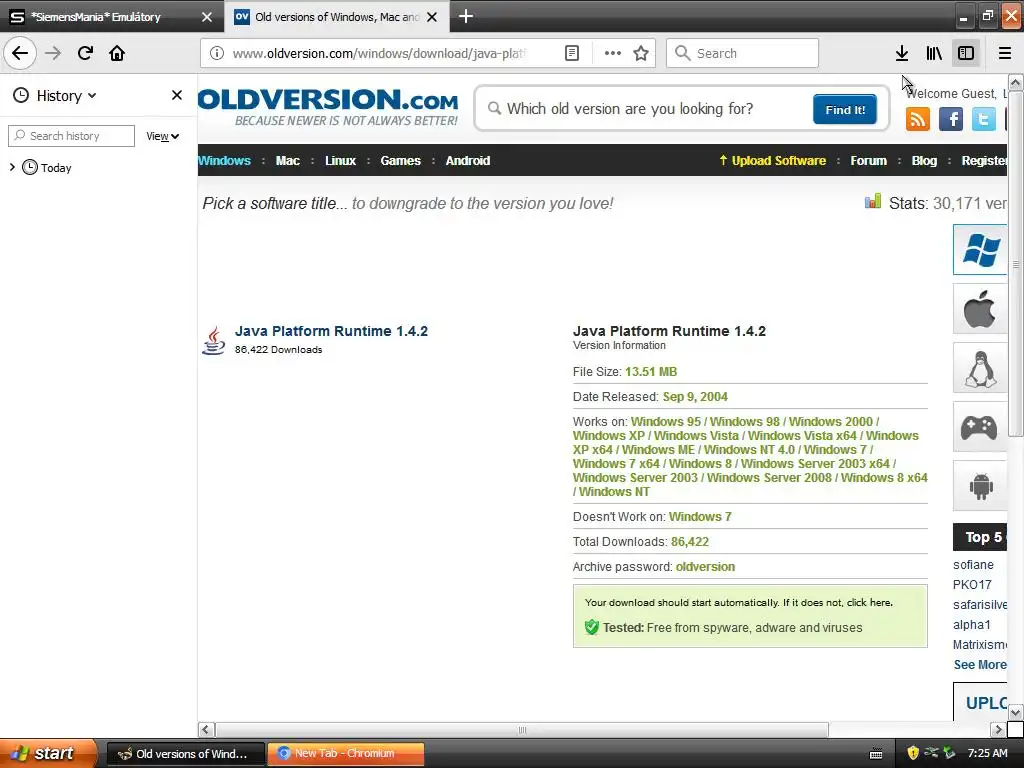This screenshot has height=768, width=1024.
Task: Open the Facebook icon link
Action: pyautogui.click(x=951, y=120)
